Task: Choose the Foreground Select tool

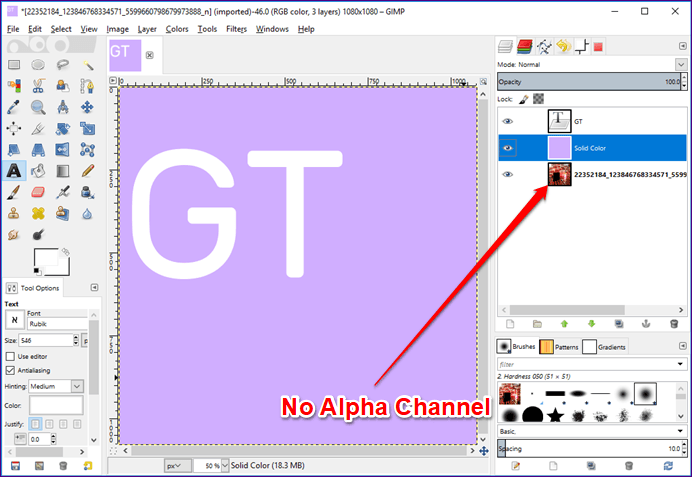Action: pos(63,86)
